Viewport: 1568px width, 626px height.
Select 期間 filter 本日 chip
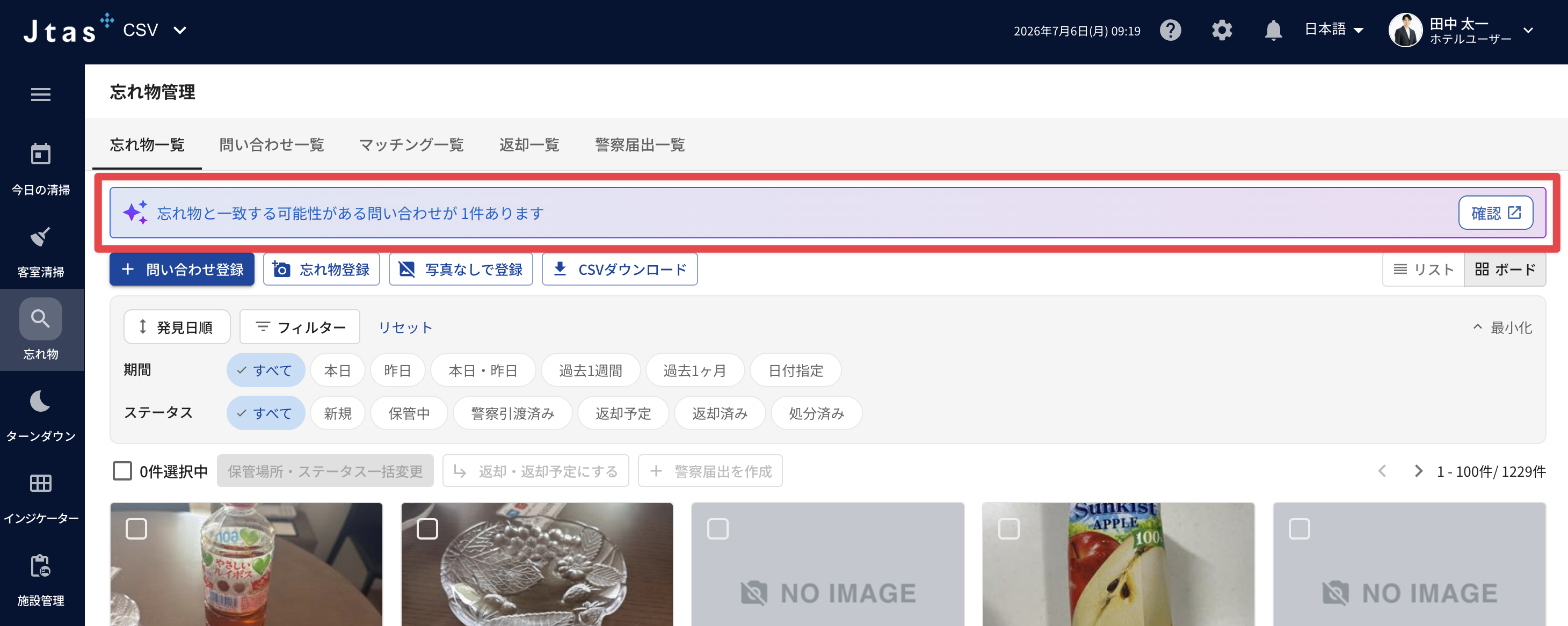click(337, 370)
